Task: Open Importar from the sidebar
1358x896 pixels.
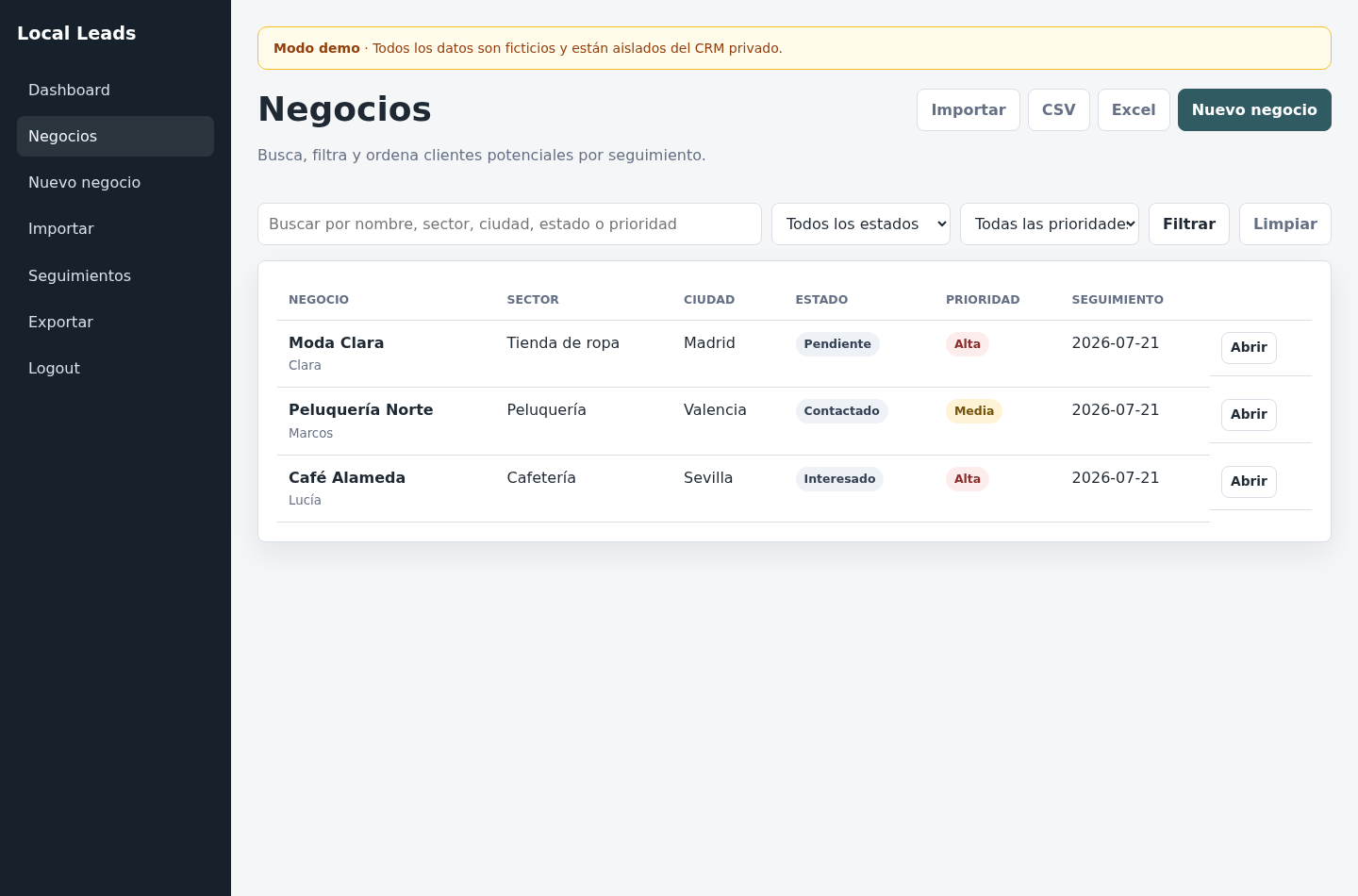Action: pyautogui.click(x=115, y=228)
